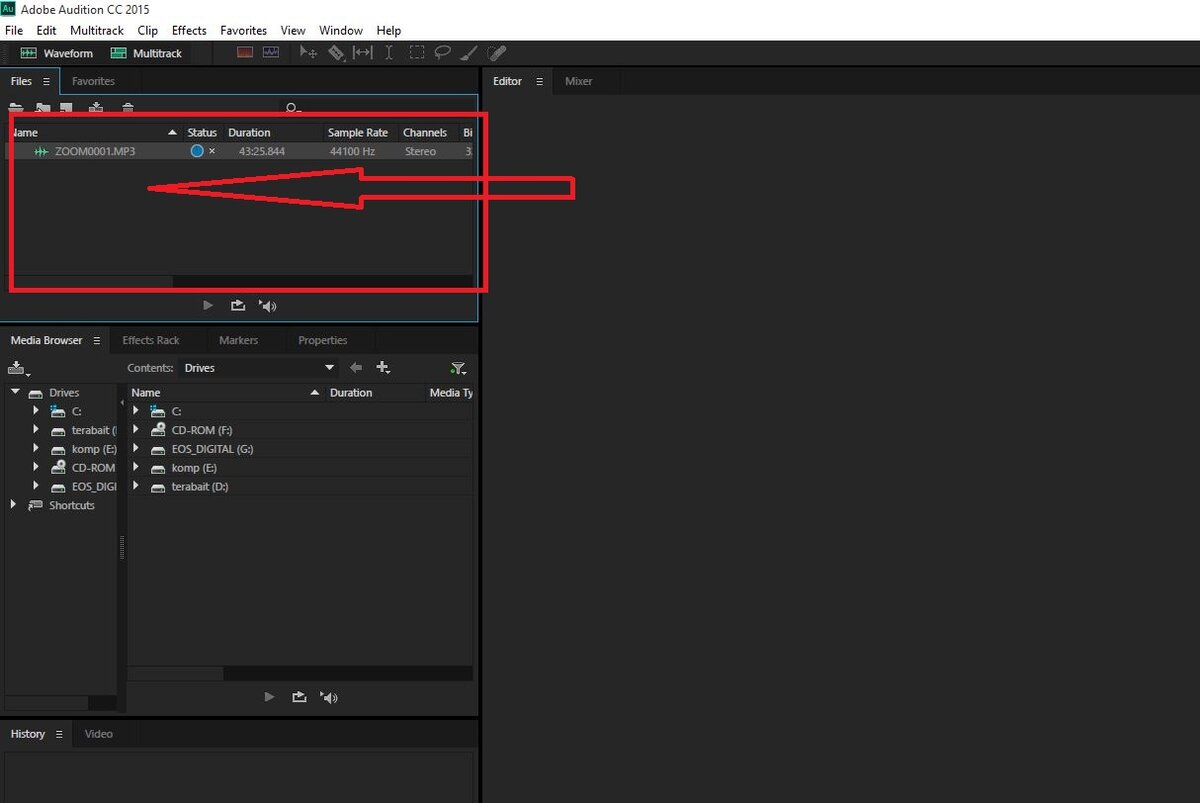Select the Lasso Selection tool
The image size is (1200, 803).
pos(442,53)
